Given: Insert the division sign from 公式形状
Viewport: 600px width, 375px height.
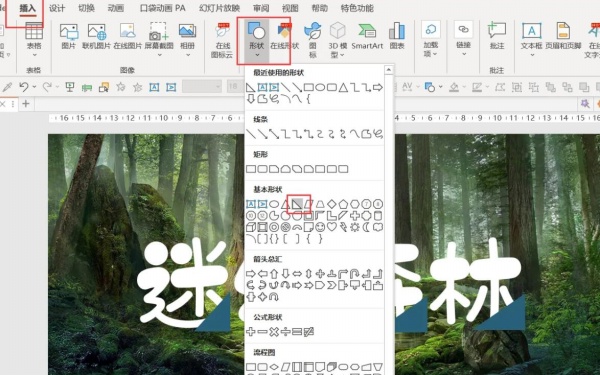Looking at the screenshot, I should tap(285, 332).
